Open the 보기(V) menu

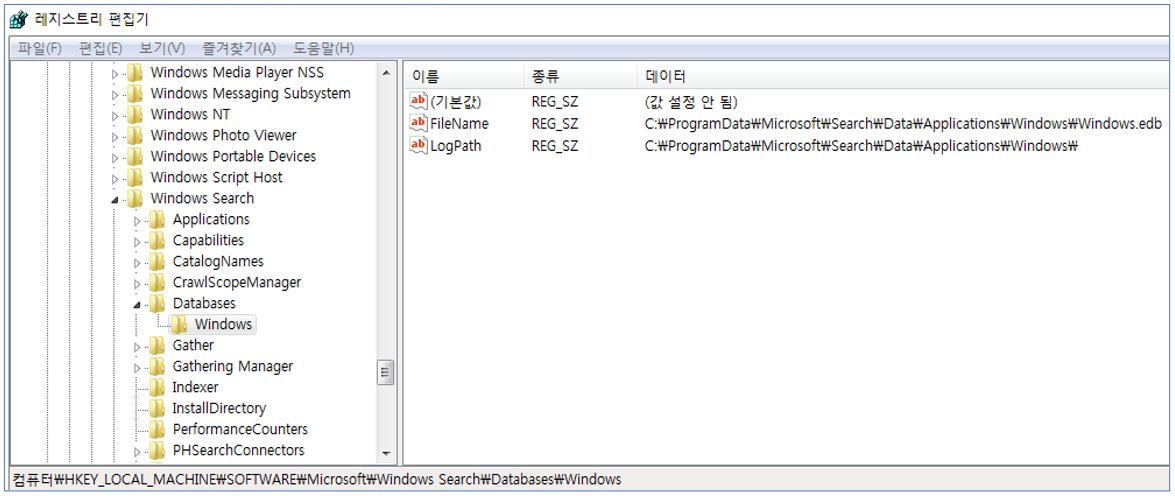click(x=162, y=48)
